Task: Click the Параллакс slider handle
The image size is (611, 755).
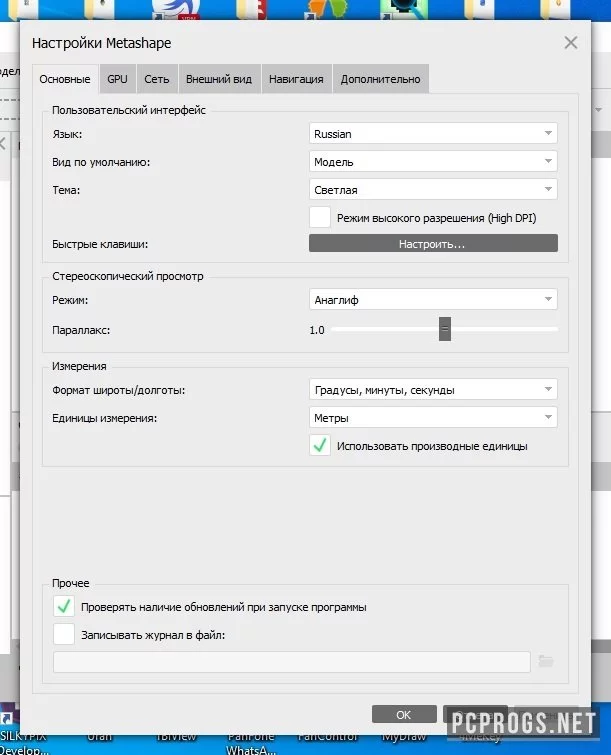Action: [445, 329]
